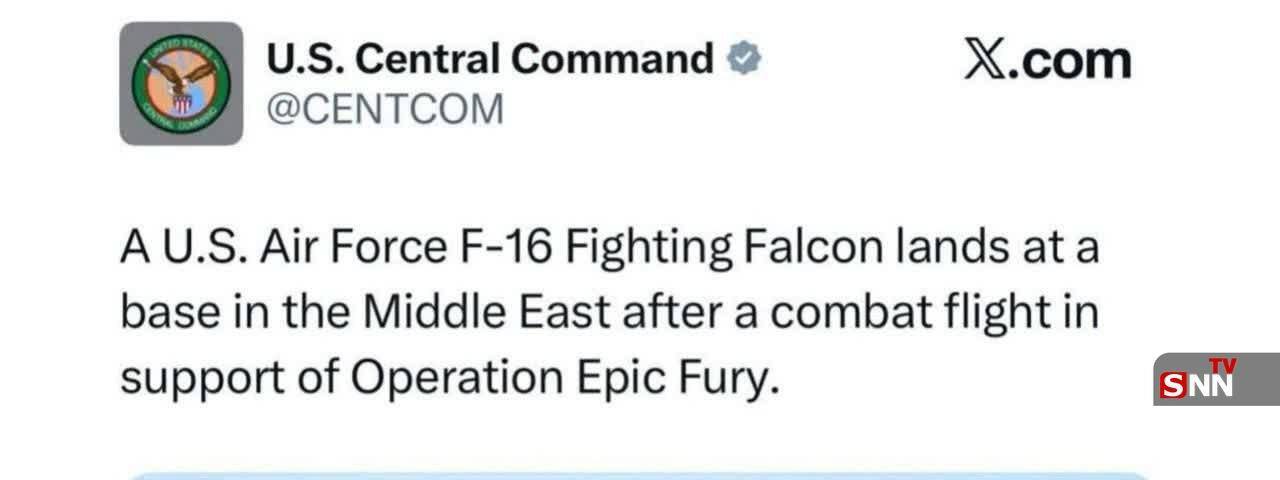
Task: Click the words "Middle East" in tweet
Action: tap(485, 312)
